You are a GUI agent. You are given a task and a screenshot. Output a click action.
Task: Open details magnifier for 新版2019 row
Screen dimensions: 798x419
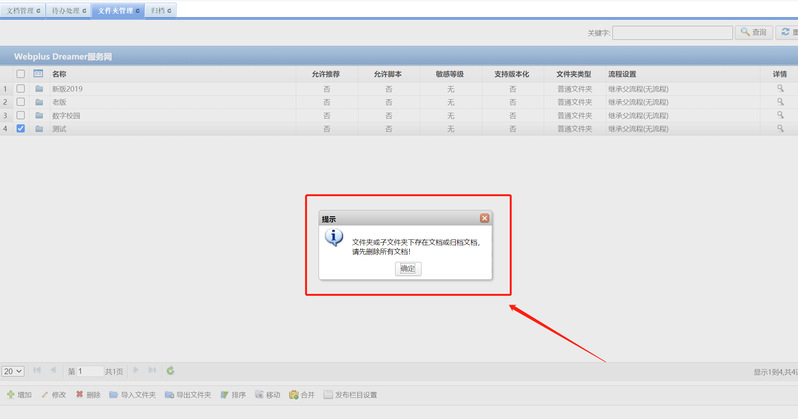tap(780, 88)
